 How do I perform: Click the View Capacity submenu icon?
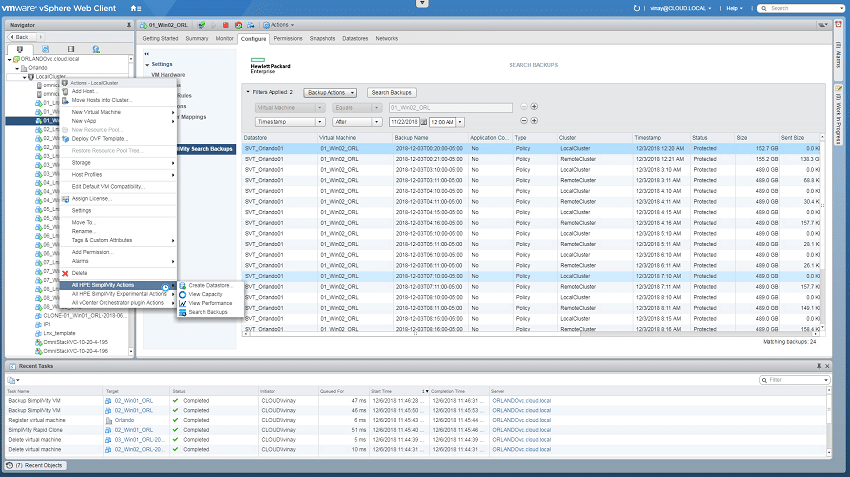pos(183,294)
